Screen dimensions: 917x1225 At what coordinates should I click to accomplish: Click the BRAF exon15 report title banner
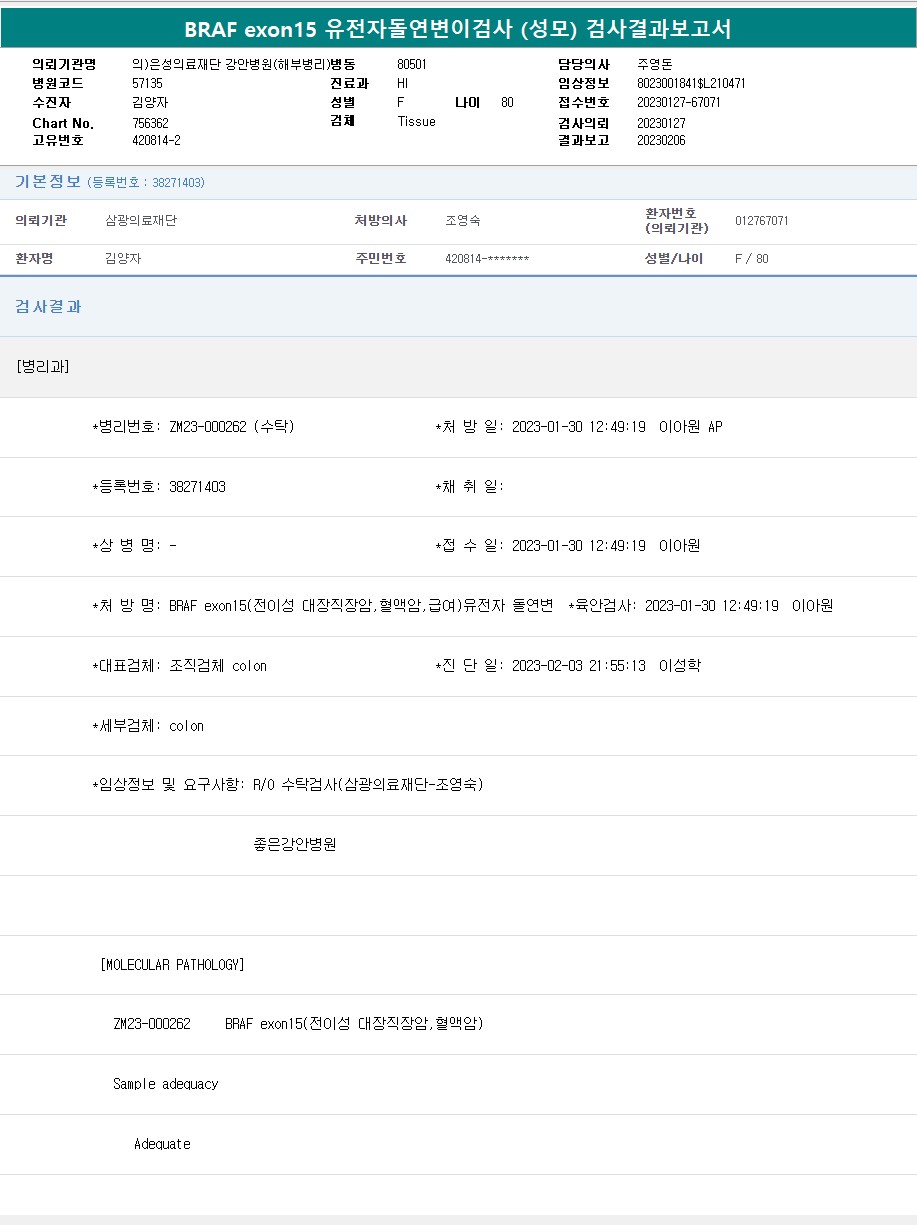click(458, 29)
